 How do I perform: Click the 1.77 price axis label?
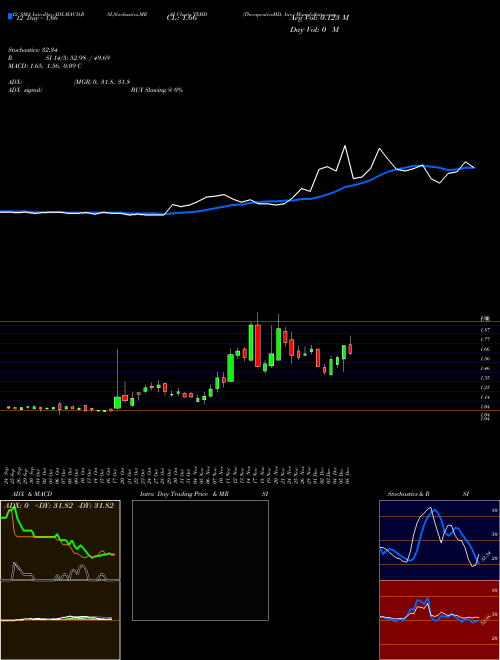(484, 339)
